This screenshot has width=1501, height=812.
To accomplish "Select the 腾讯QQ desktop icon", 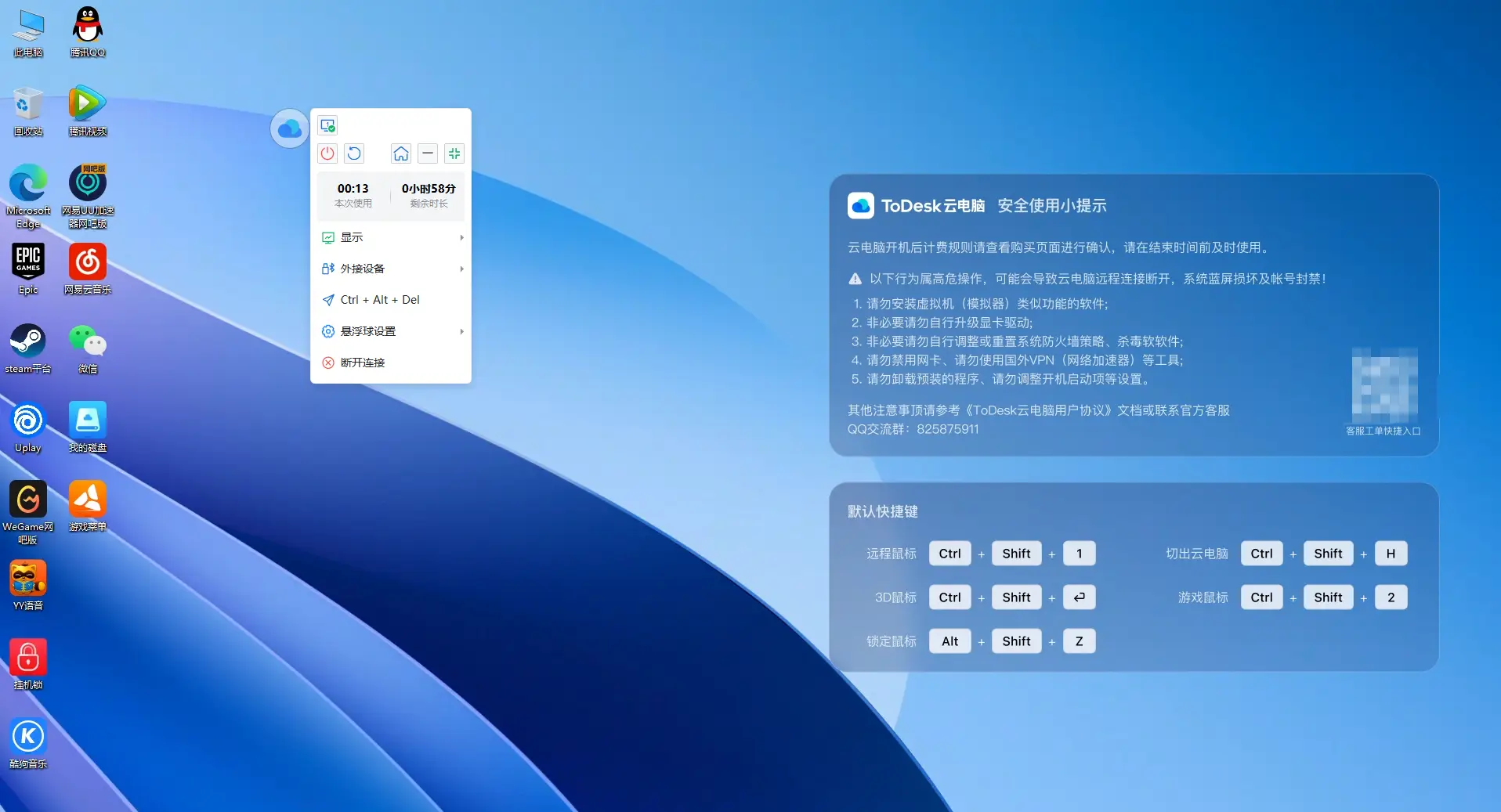I will pos(88,33).
